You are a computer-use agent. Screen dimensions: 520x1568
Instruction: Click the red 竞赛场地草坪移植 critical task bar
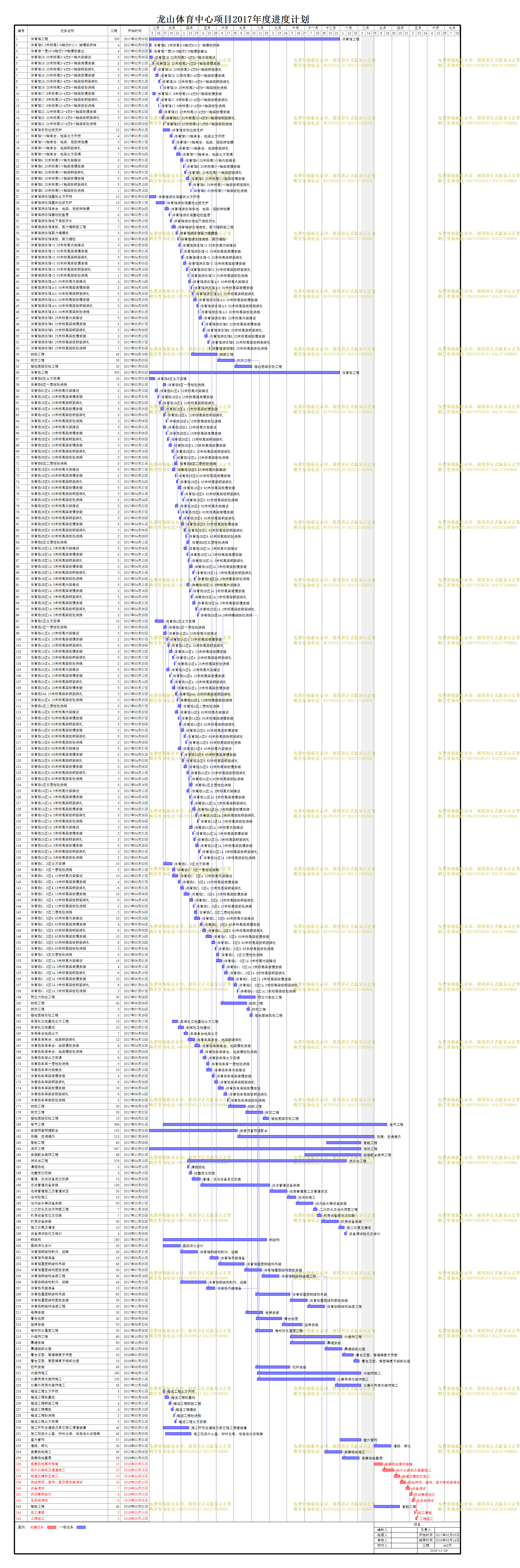coord(378,1464)
